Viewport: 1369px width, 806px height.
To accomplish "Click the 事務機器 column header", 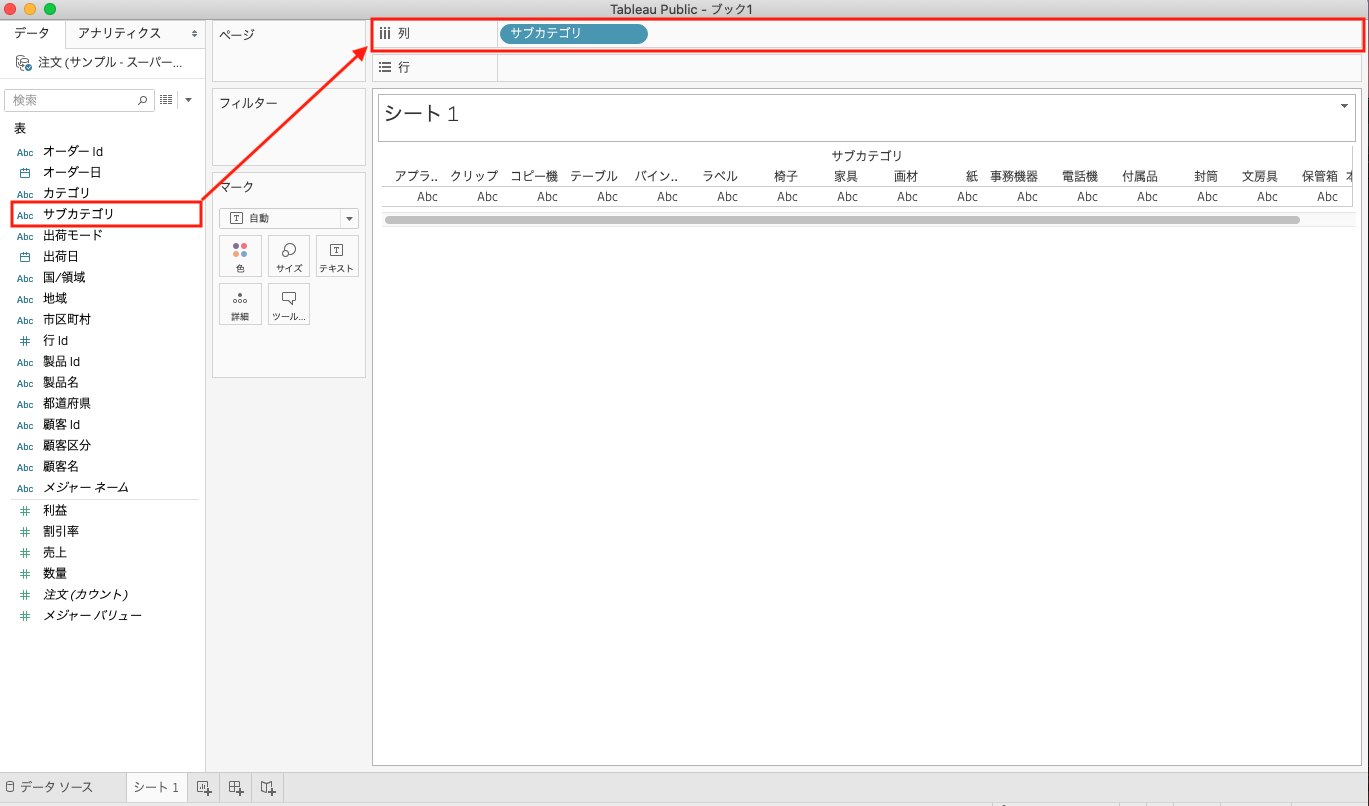I will click(1014, 176).
